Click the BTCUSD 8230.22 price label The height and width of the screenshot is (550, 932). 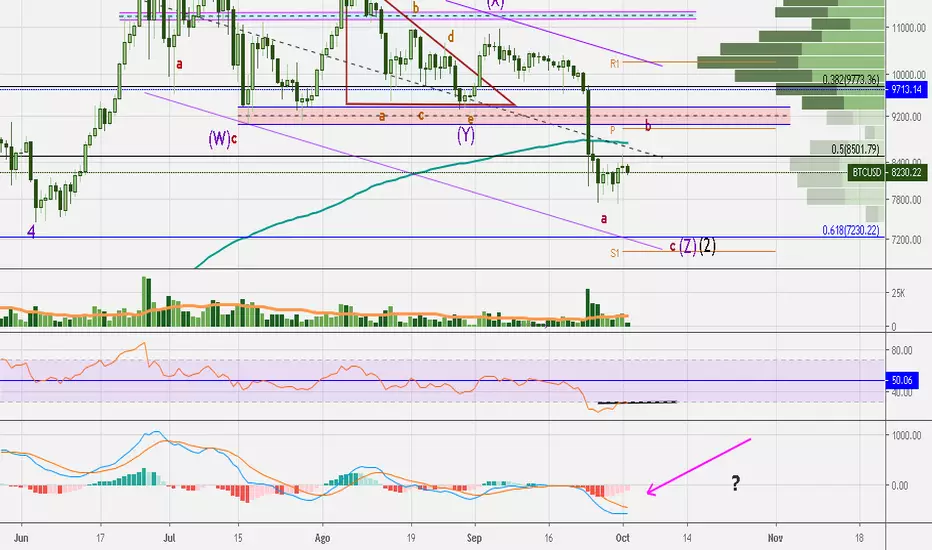pos(887,172)
